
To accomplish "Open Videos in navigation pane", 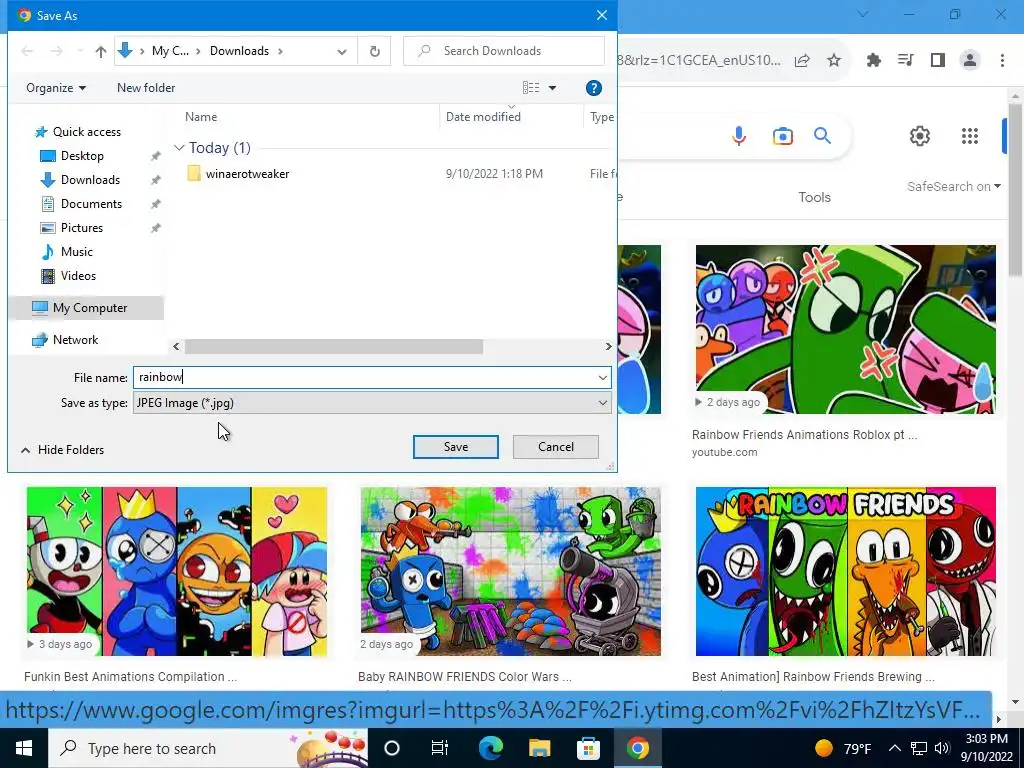I will [x=78, y=276].
